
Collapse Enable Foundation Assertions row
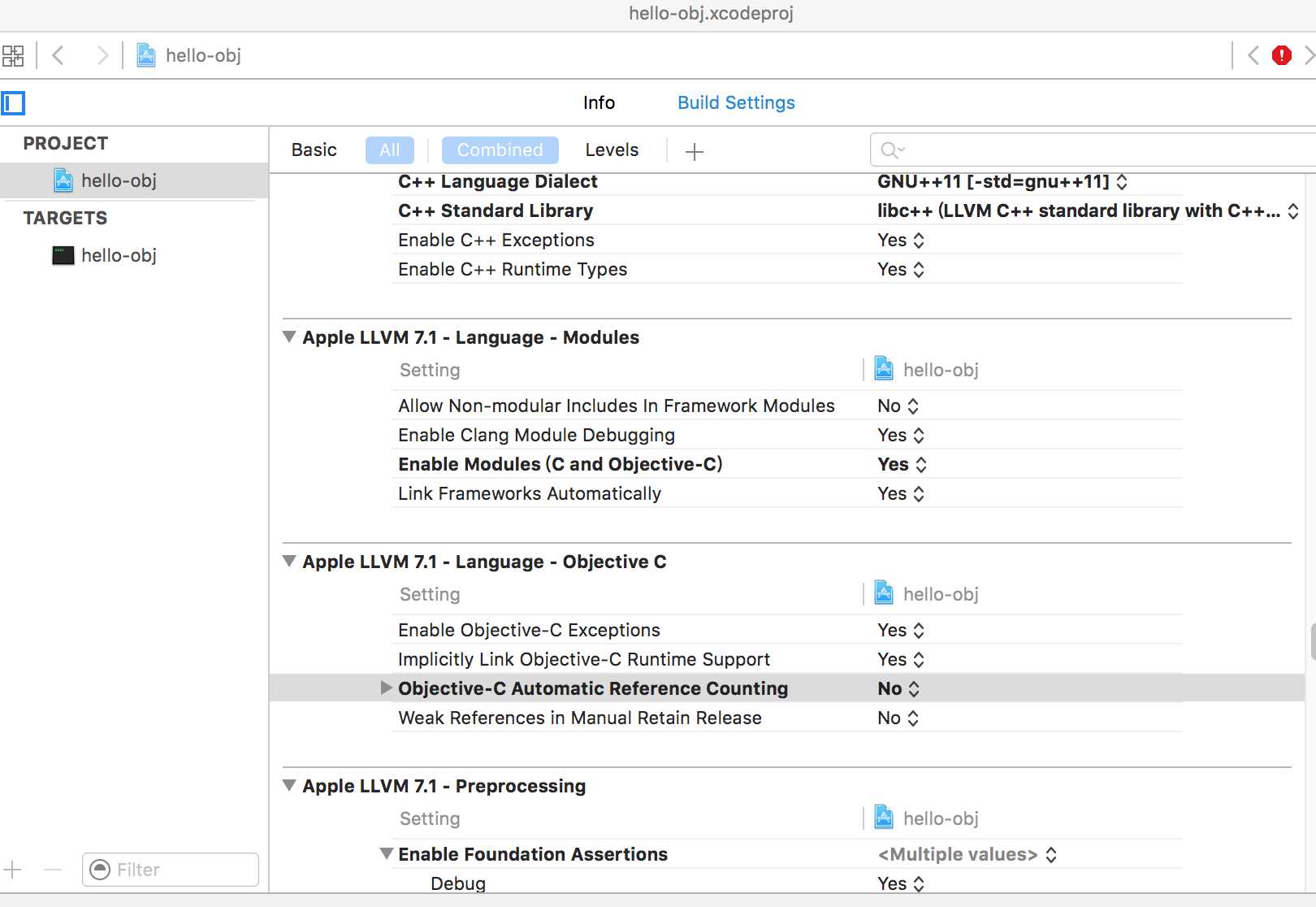point(387,853)
